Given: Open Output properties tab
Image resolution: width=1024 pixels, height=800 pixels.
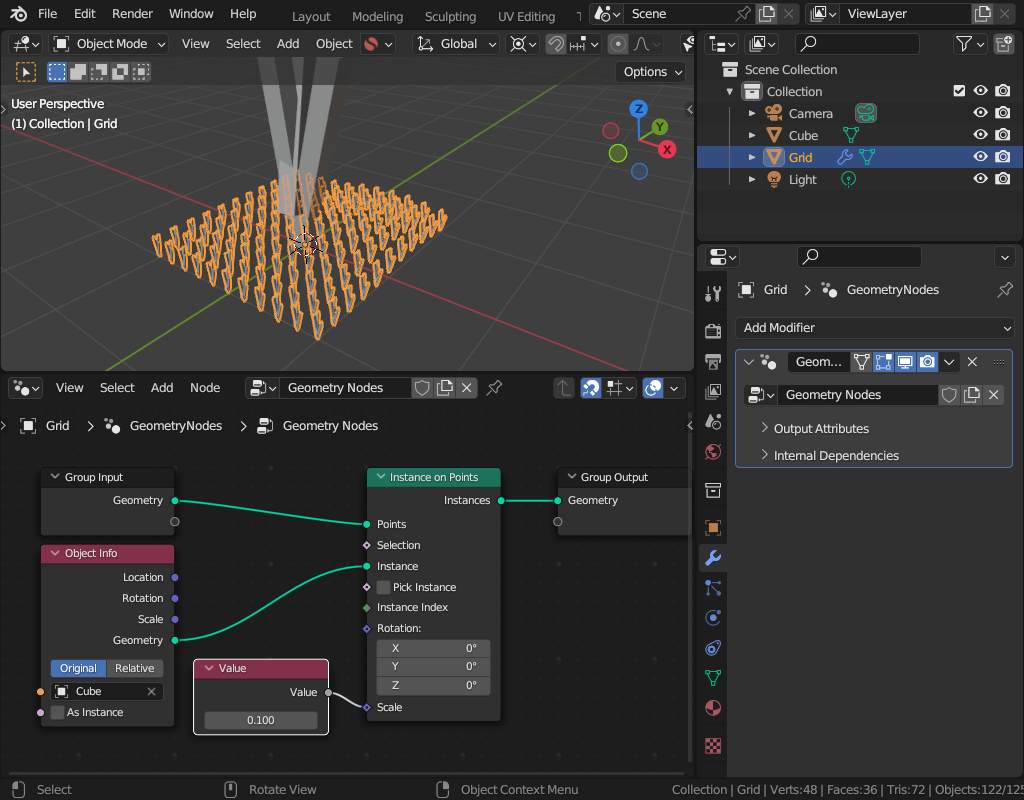Looking at the screenshot, I should coord(712,361).
